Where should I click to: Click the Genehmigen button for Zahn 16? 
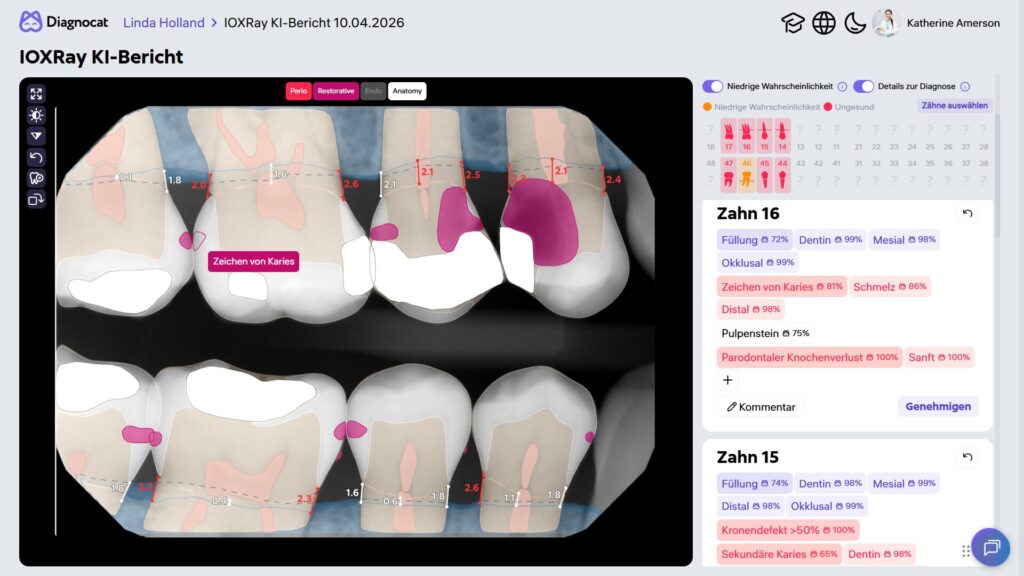point(937,406)
